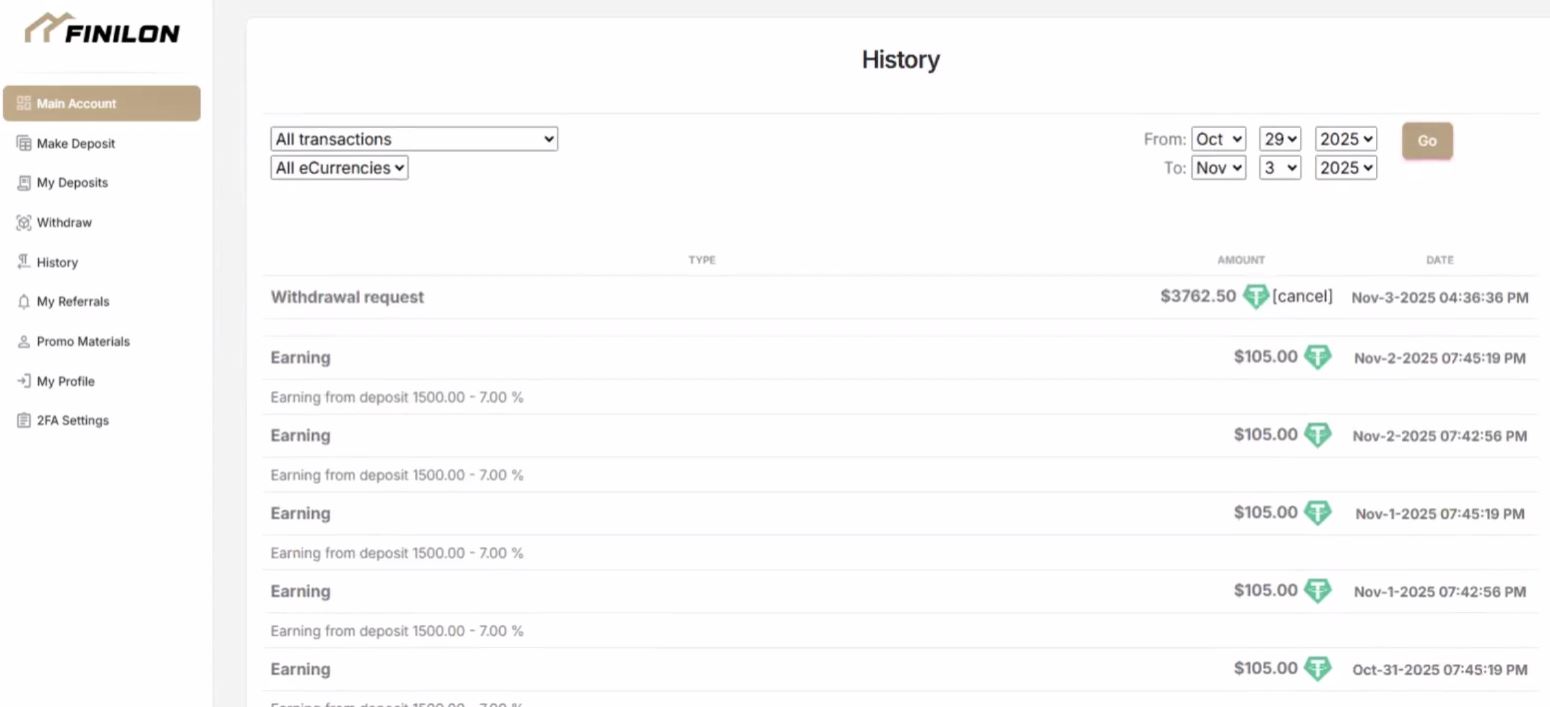Select Main Account in the sidebar

point(101,104)
